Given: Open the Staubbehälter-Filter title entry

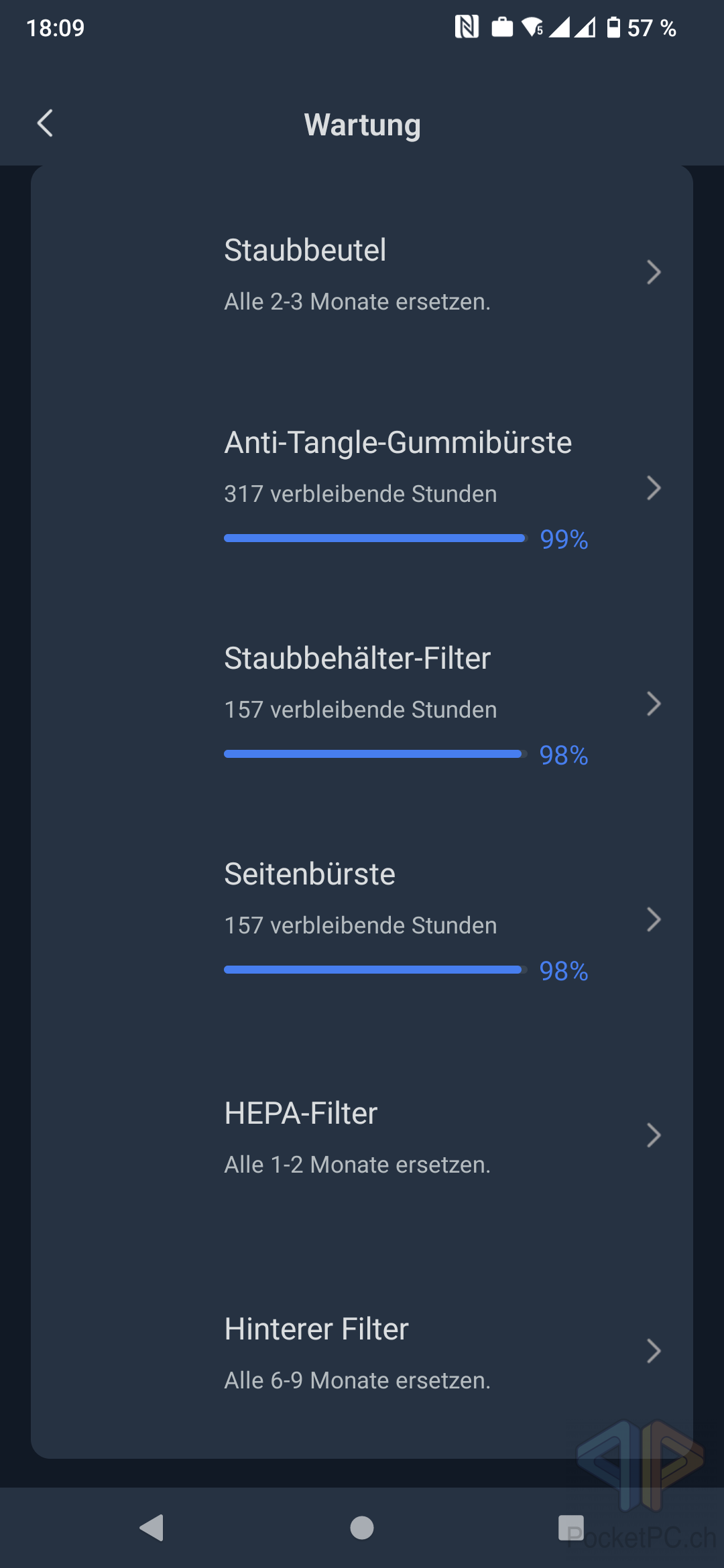Looking at the screenshot, I should click(357, 659).
